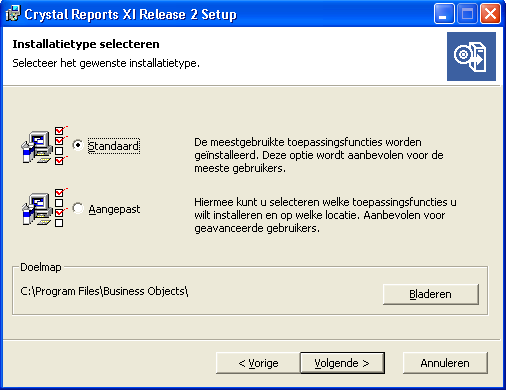Click the C:\Program Files\Business Objects\ path text

pos(104,291)
